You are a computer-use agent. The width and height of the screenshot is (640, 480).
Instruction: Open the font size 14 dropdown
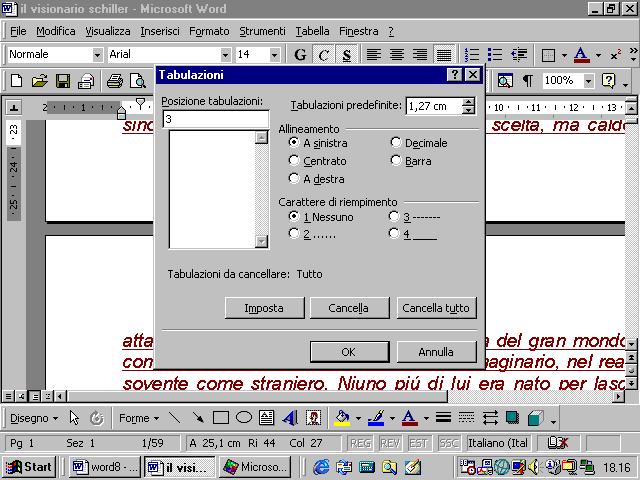[x=275, y=54]
